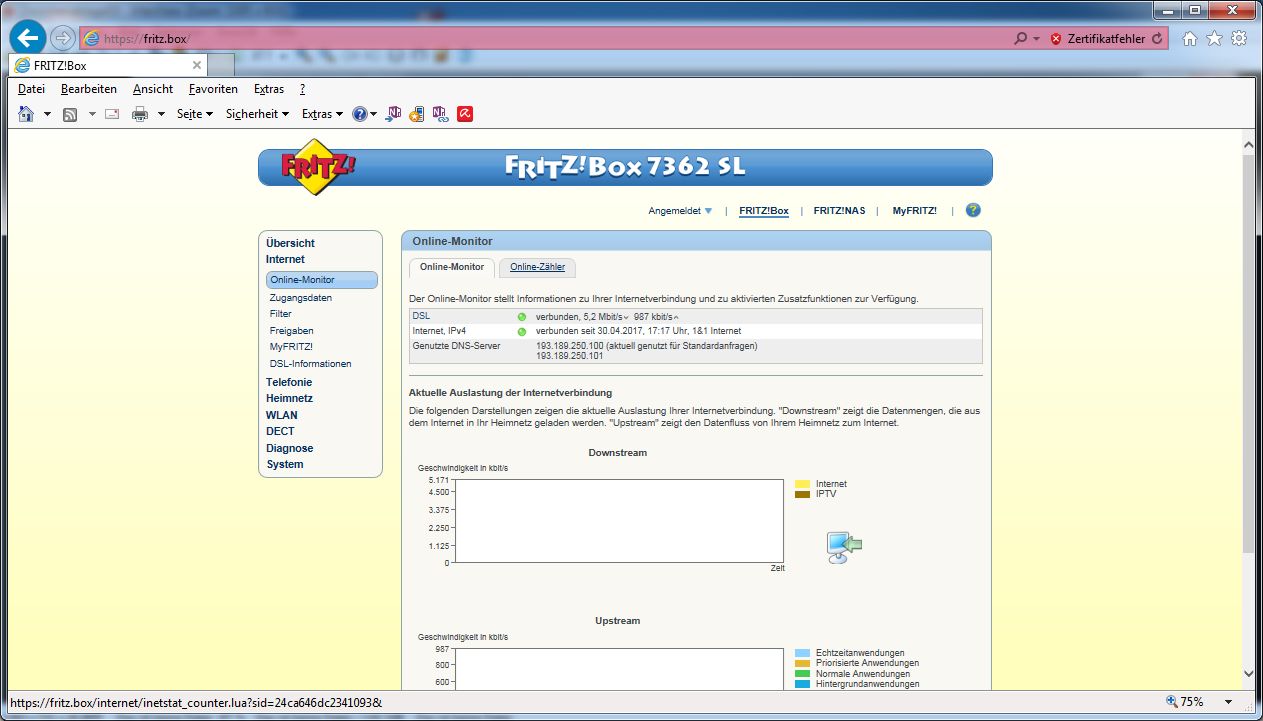Open DSL-Informationen in the sidebar

(310, 364)
